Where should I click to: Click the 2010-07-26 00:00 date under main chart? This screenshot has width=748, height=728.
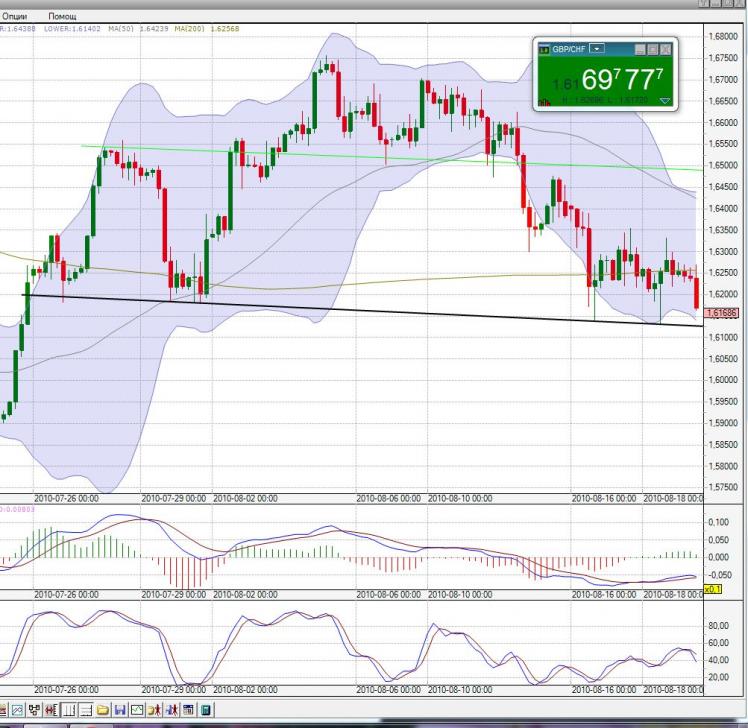66,499
